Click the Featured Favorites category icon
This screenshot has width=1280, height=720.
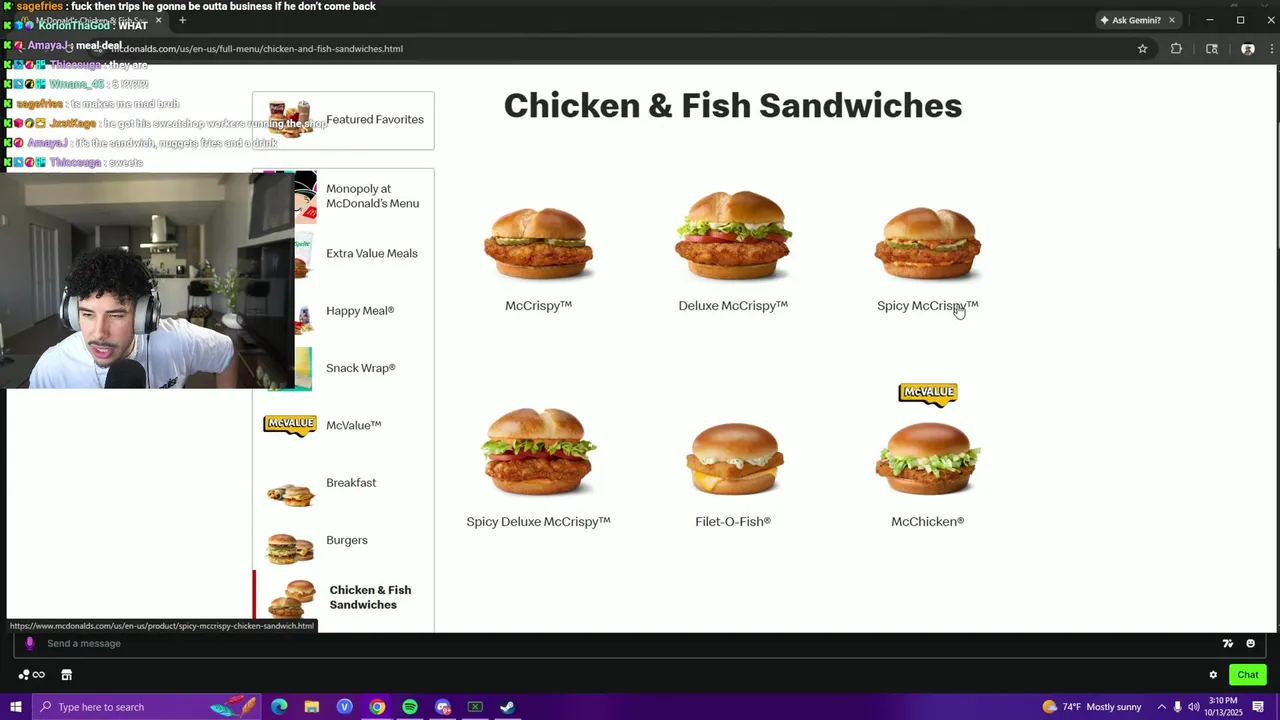click(x=290, y=120)
